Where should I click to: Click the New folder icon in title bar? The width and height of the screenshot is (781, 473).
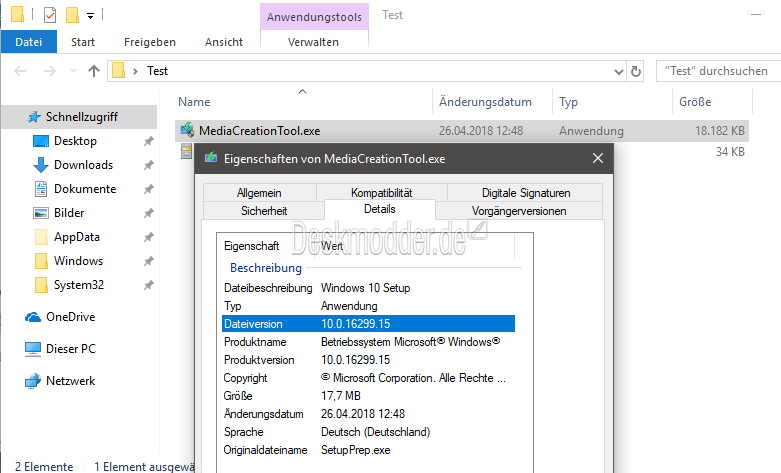73,15
